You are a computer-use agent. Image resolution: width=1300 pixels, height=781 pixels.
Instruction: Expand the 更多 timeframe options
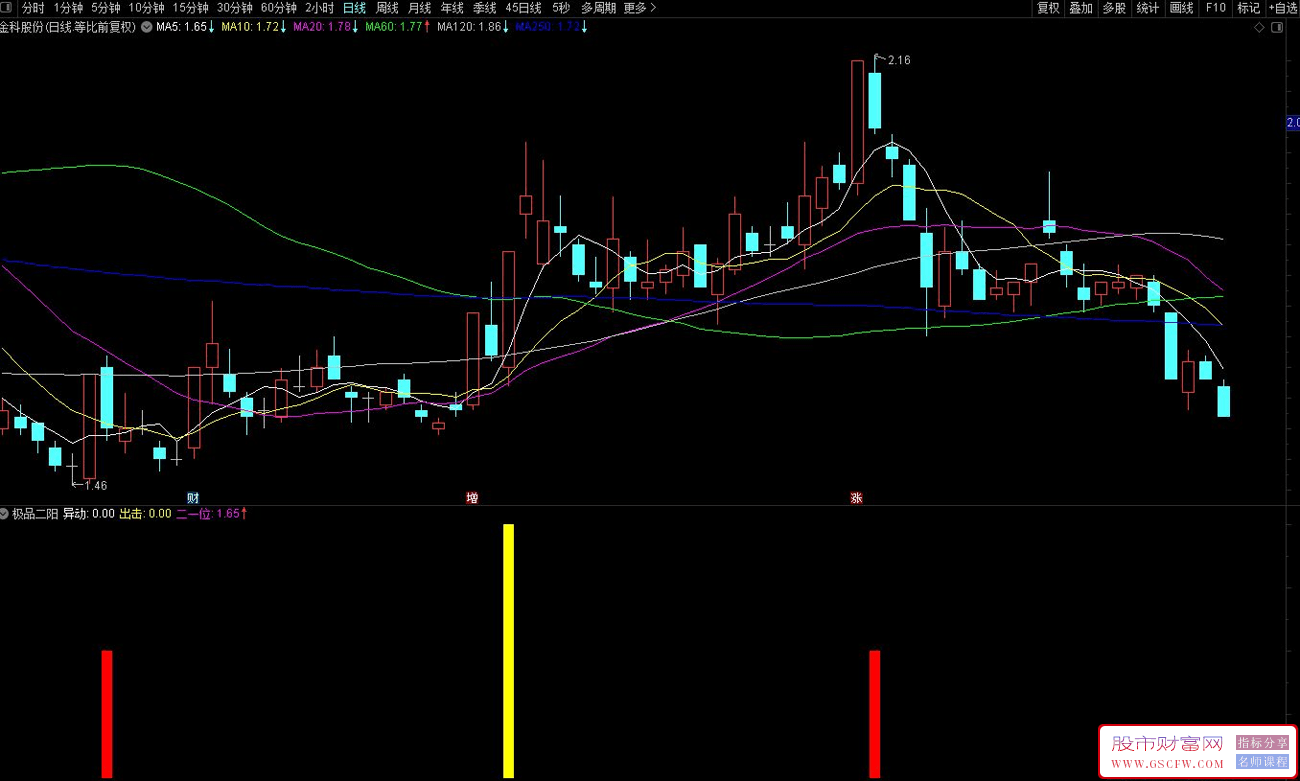[640, 8]
